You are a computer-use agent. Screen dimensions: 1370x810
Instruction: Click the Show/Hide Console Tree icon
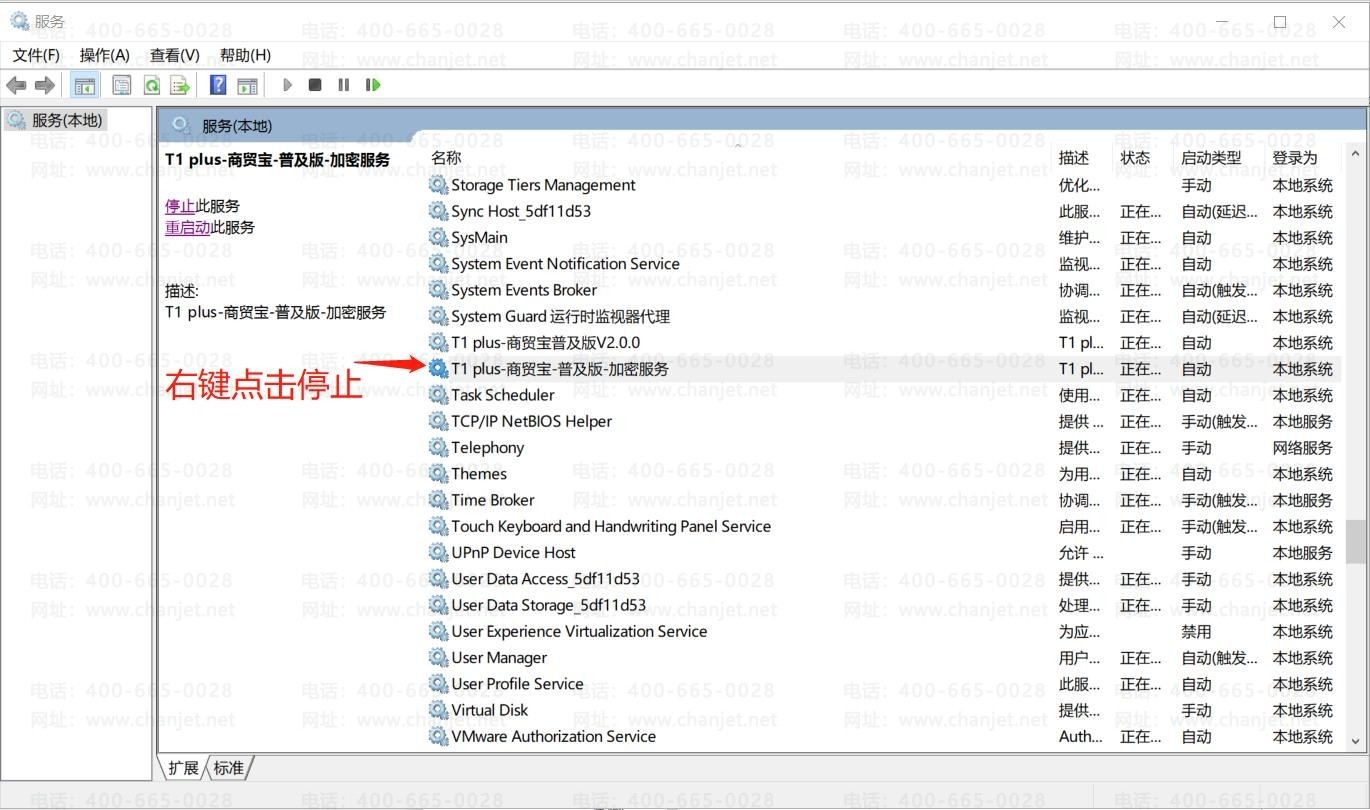[x=85, y=86]
